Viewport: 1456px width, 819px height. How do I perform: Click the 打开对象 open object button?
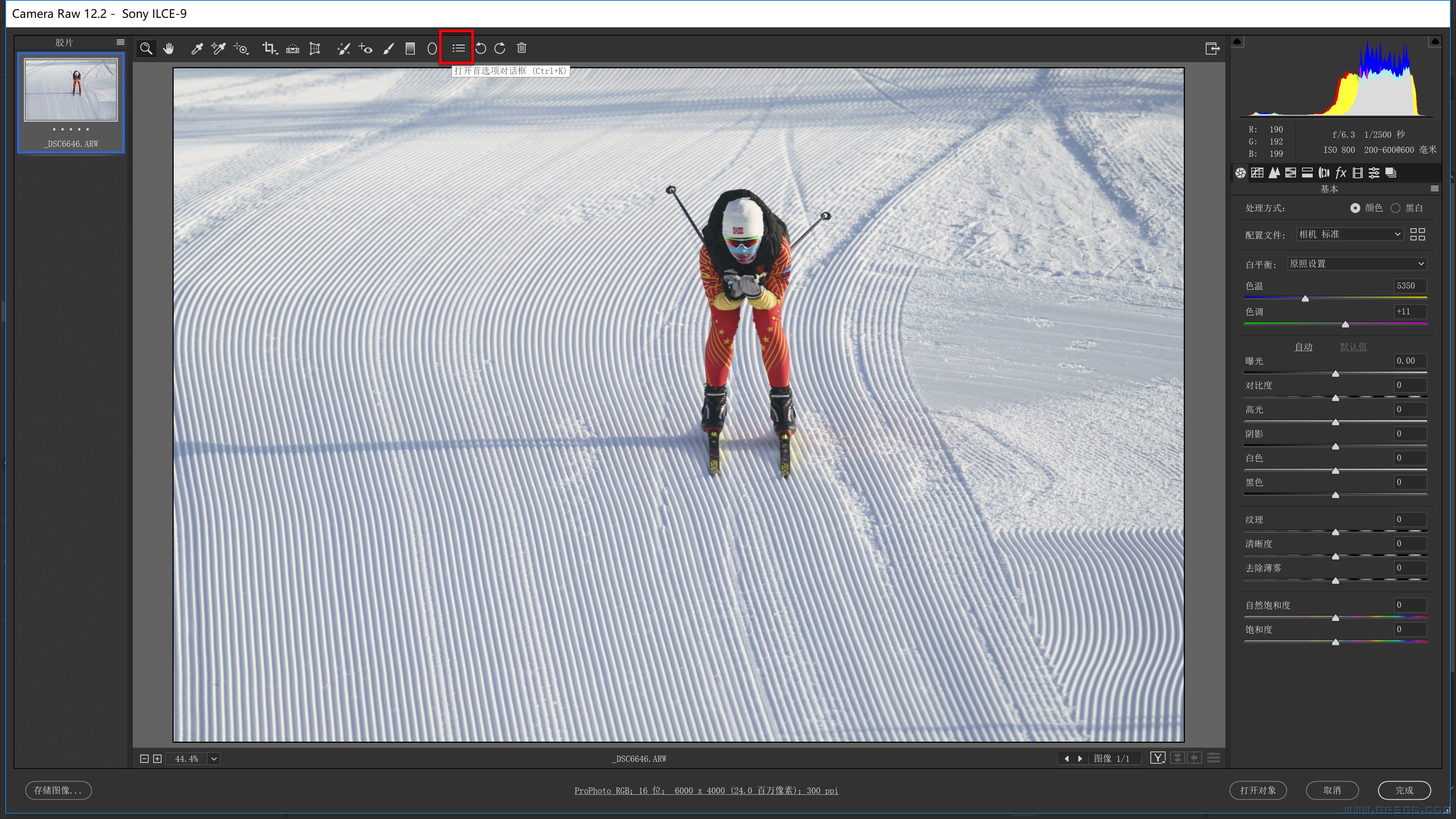click(1258, 790)
